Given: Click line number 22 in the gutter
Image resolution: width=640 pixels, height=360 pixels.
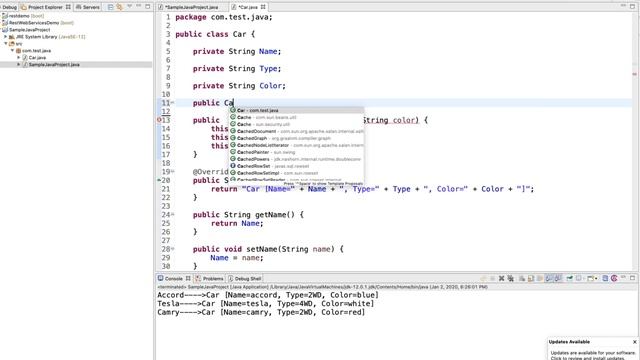Looking at the screenshot, I should click(x=166, y=197).
